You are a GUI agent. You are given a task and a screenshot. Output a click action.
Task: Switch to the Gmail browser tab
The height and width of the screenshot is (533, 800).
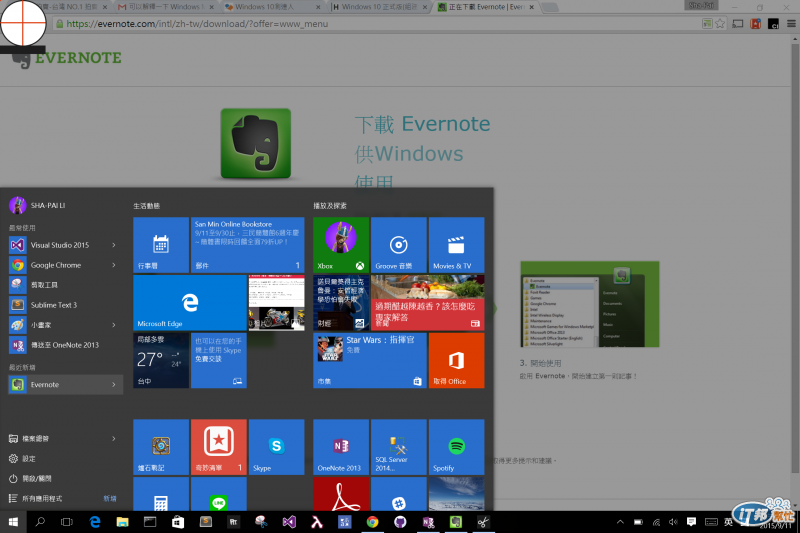[x=163, y=7]
